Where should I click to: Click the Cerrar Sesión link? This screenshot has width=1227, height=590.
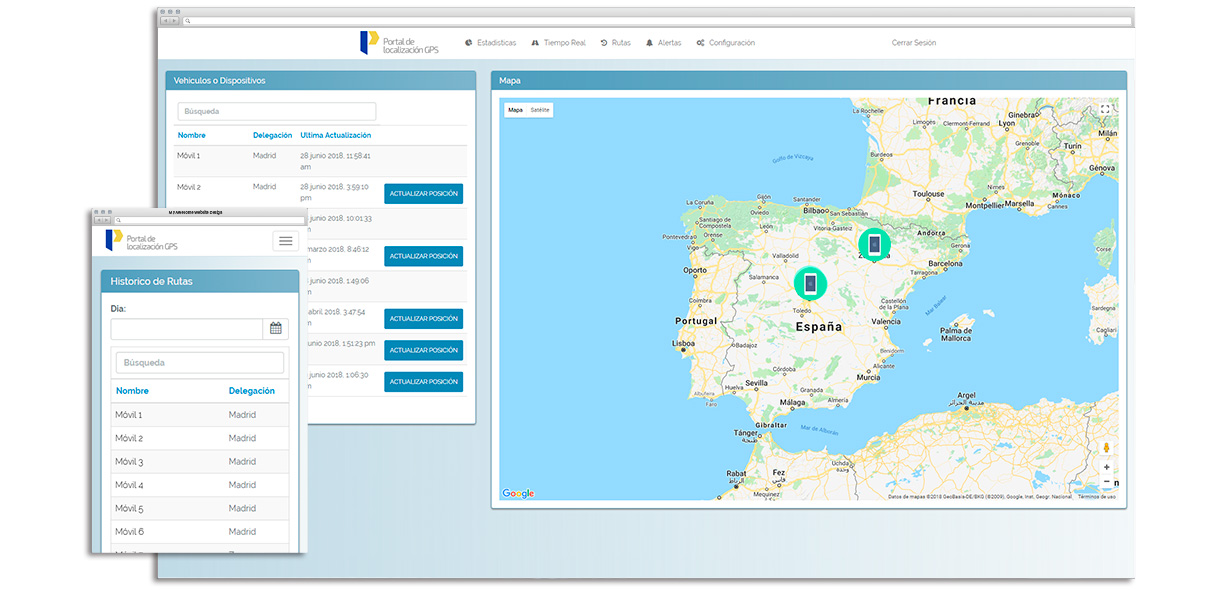[x=914, y=43]
